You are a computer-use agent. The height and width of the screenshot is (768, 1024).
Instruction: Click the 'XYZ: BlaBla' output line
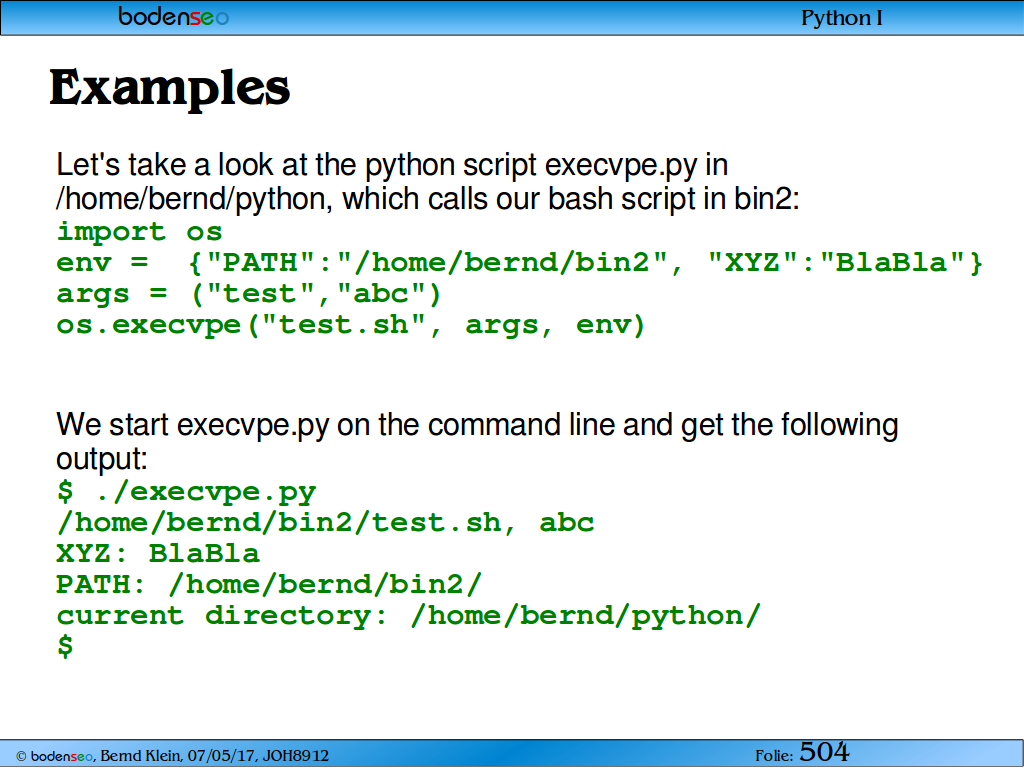pyautogui.click(x=158, y=554)
